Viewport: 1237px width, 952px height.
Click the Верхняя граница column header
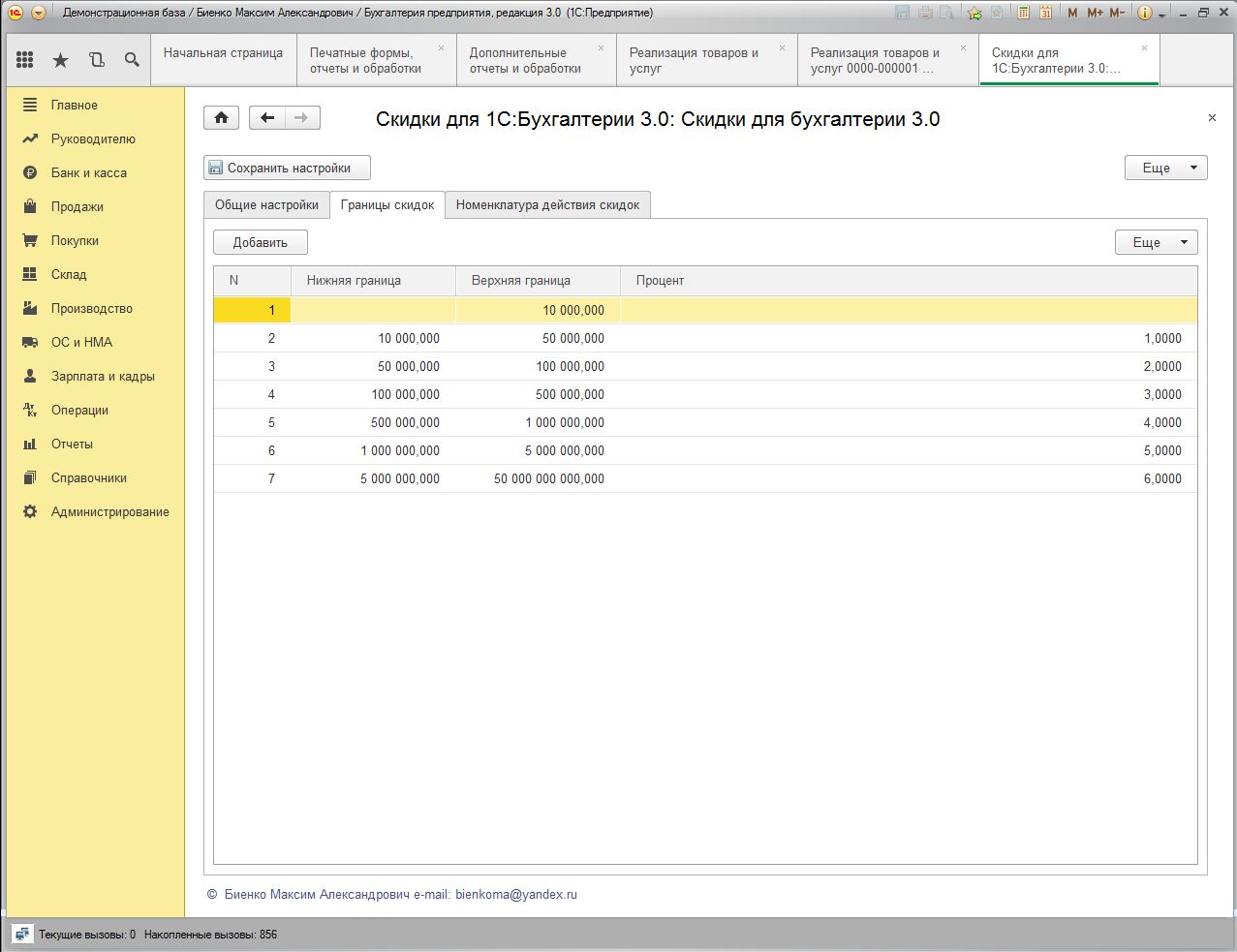coord(538,280)
